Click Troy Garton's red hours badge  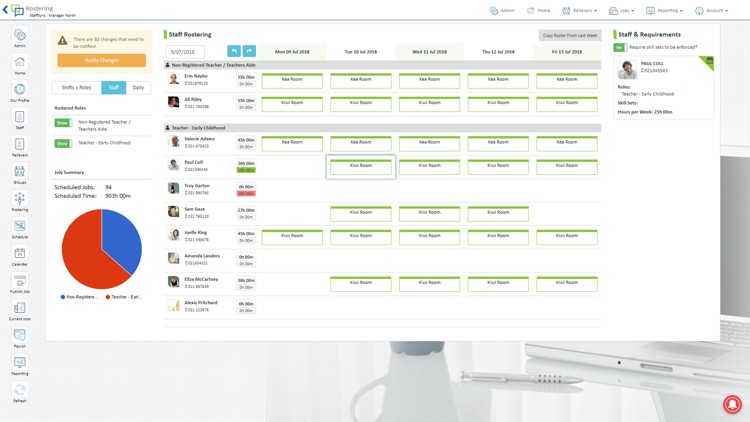[x=246, y=194]
